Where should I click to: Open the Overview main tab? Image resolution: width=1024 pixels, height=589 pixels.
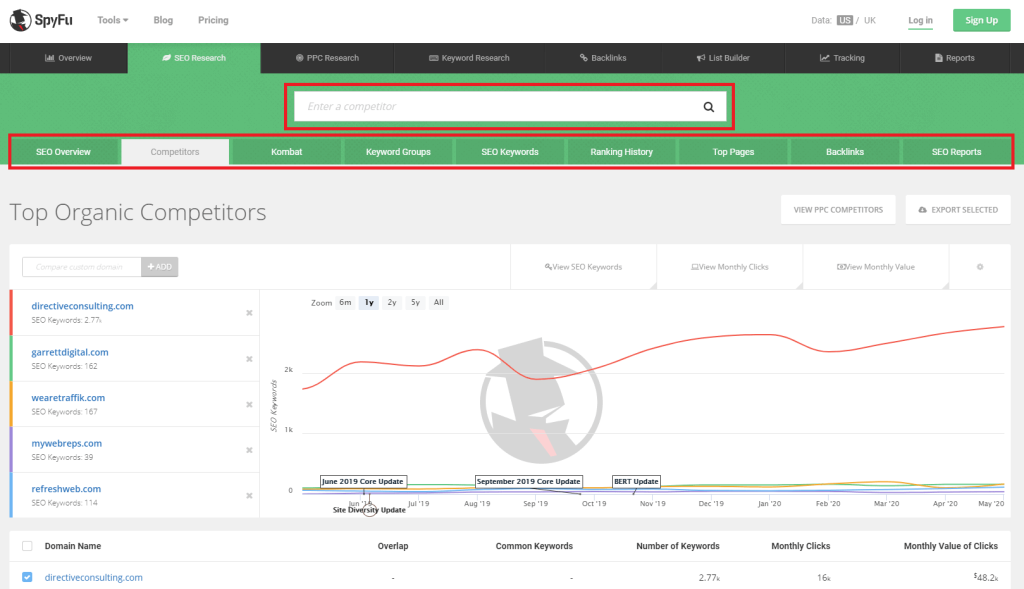click(x=68, y=58)
